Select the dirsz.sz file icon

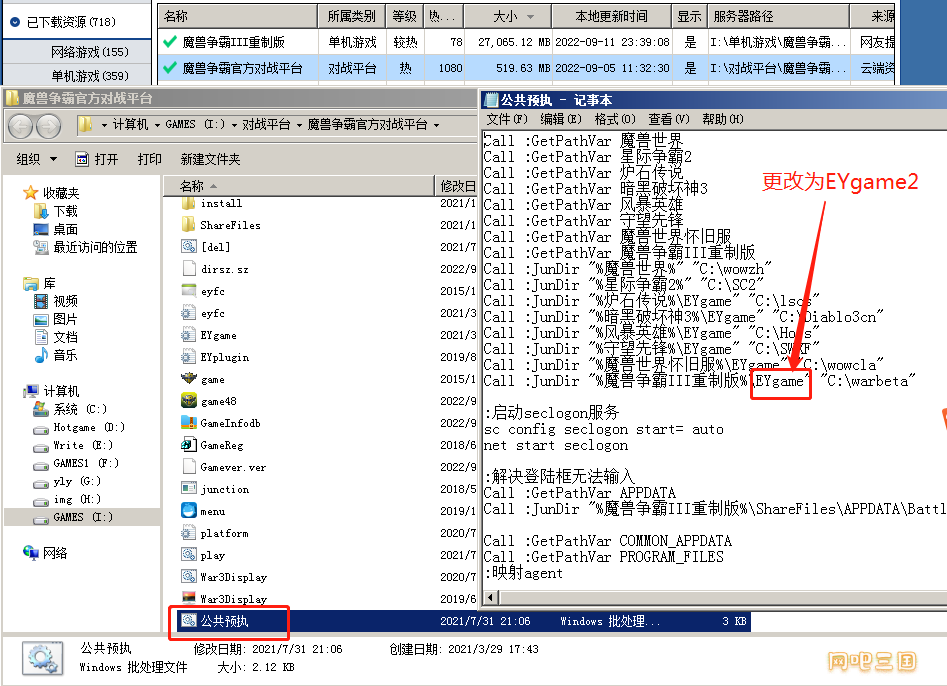click(x=188, y=269)
